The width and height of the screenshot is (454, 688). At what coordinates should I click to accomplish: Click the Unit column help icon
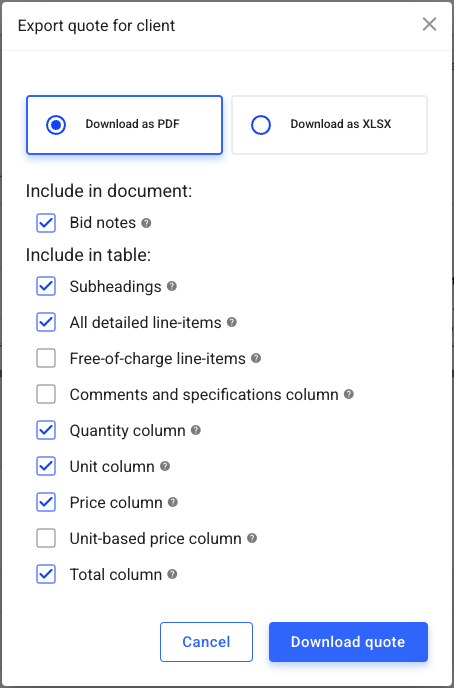[165, 466]
